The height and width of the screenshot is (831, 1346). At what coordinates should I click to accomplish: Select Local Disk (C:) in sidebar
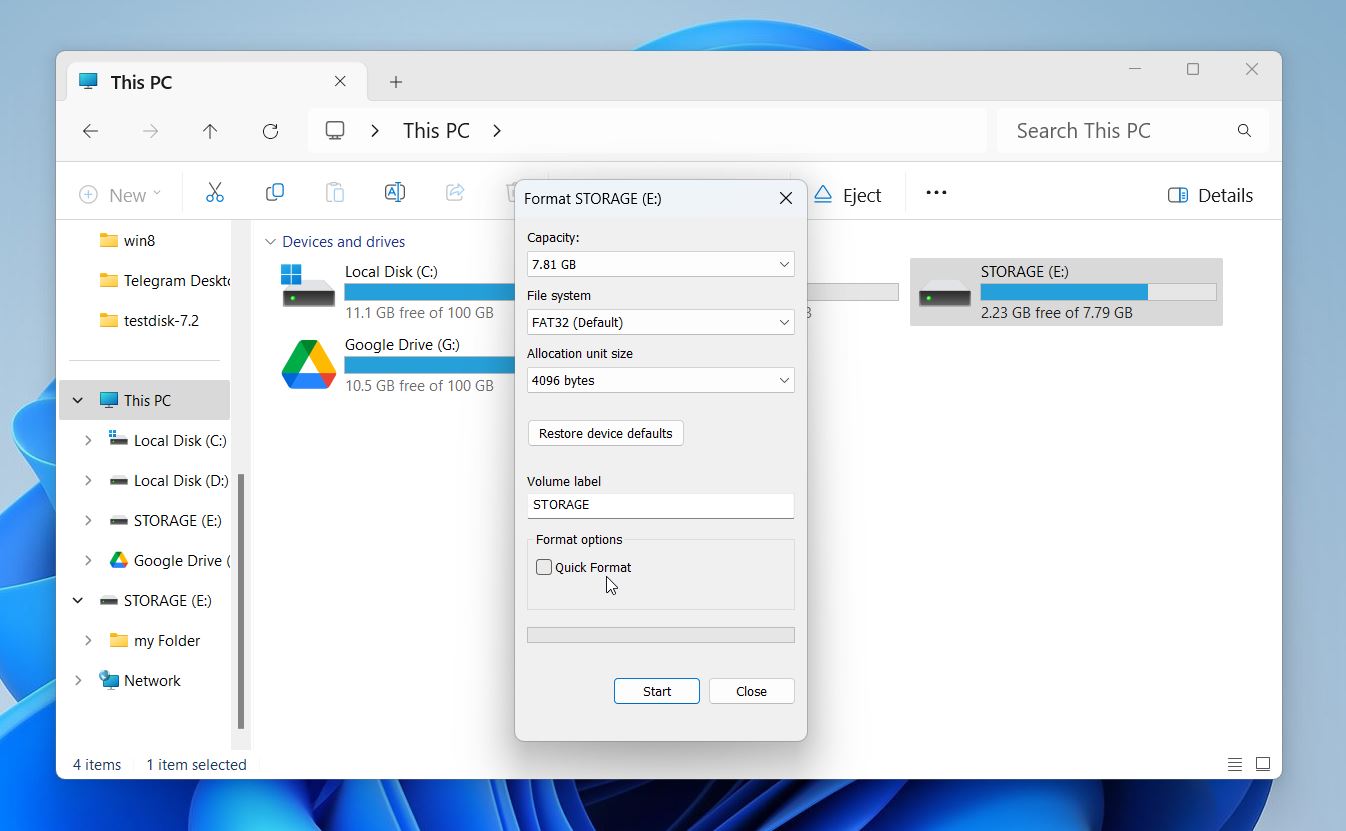pos(168,440)
